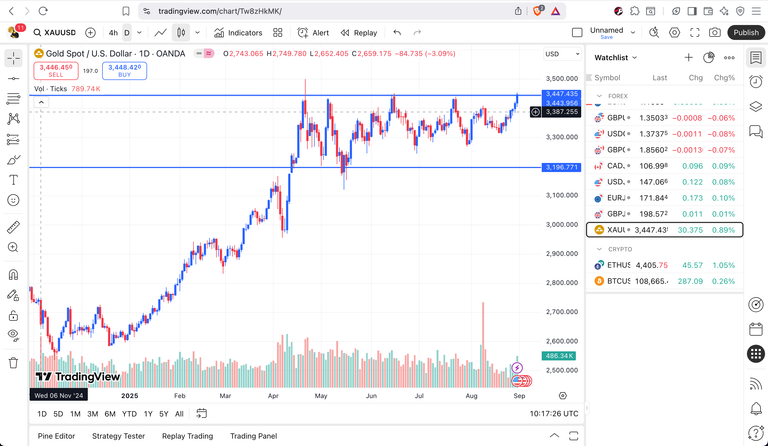
Task: Select the crosshair cursor tool
Action: point(13,58)
